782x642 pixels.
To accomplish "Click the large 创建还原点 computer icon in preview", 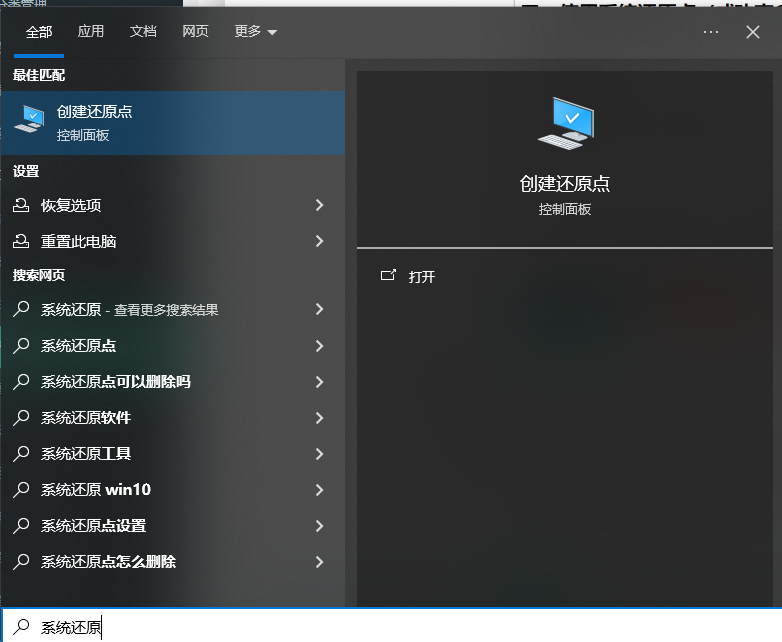I will (566, 123).
